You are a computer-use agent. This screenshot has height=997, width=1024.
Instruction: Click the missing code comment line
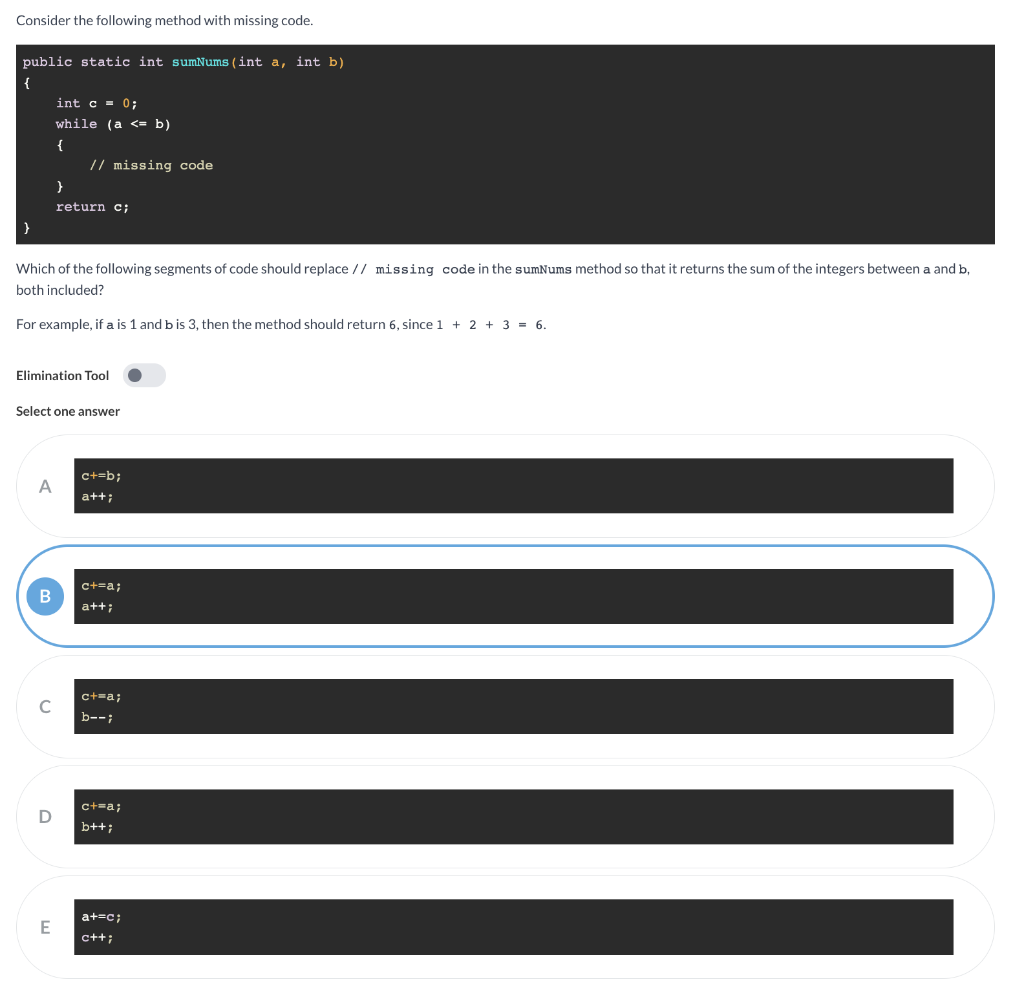click(150, 164)
